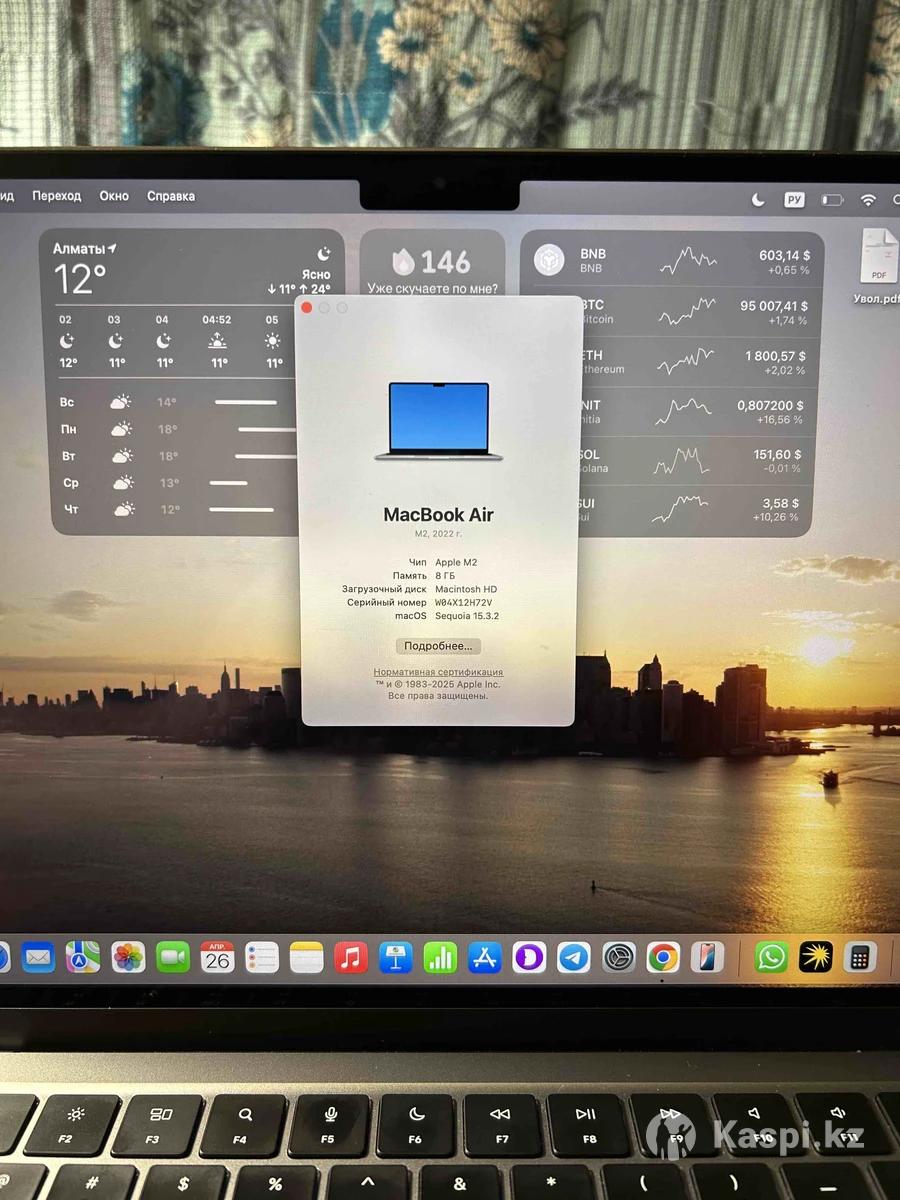Click the MacBook Air title text

click(x=438, y=515)
